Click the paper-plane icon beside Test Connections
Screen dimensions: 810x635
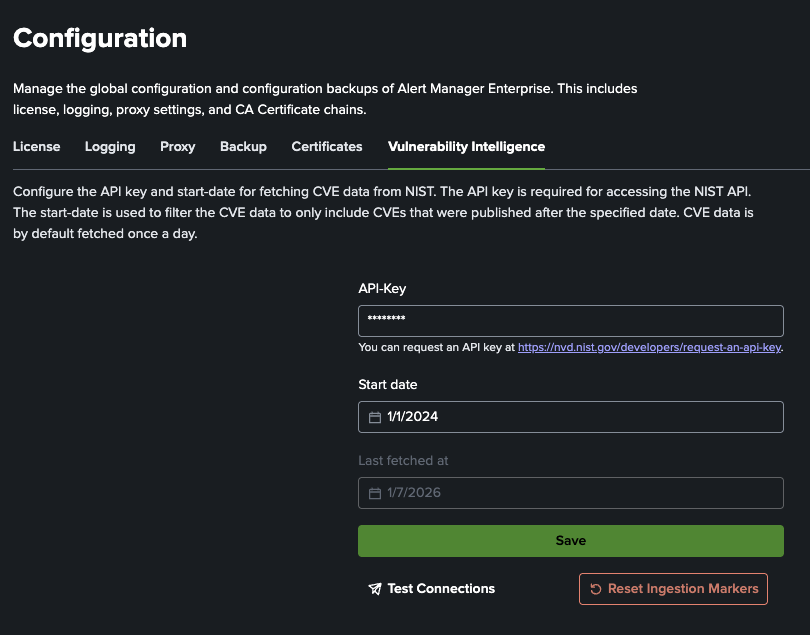click(376, 588)
